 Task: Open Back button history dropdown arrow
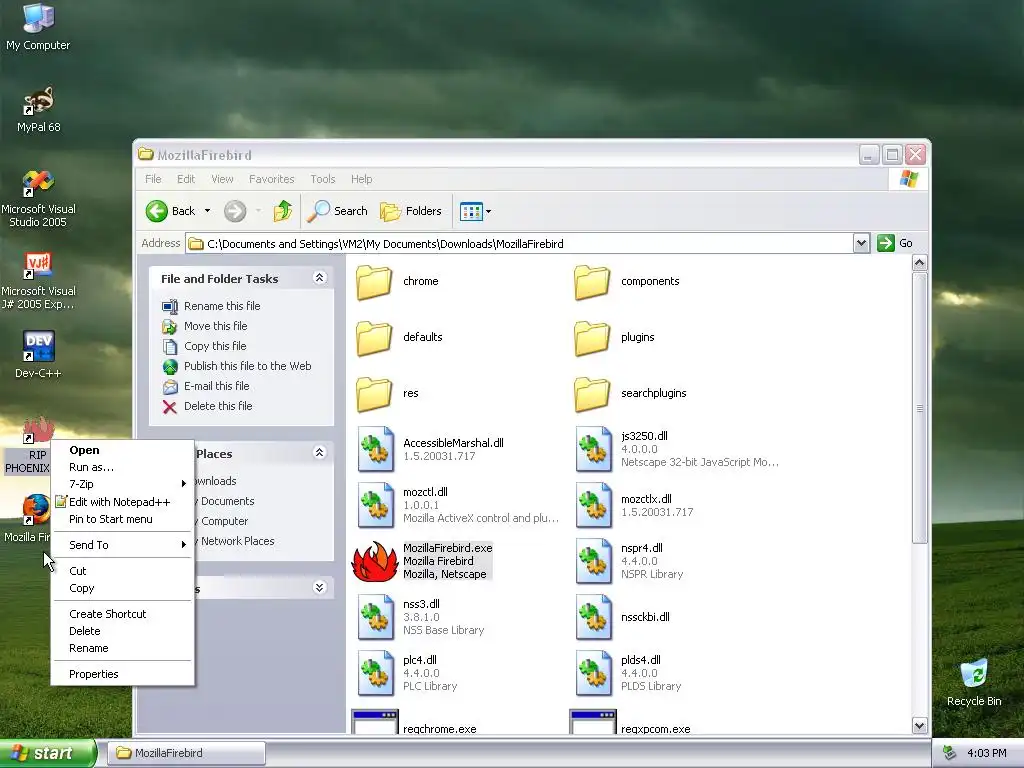(207, 211)
